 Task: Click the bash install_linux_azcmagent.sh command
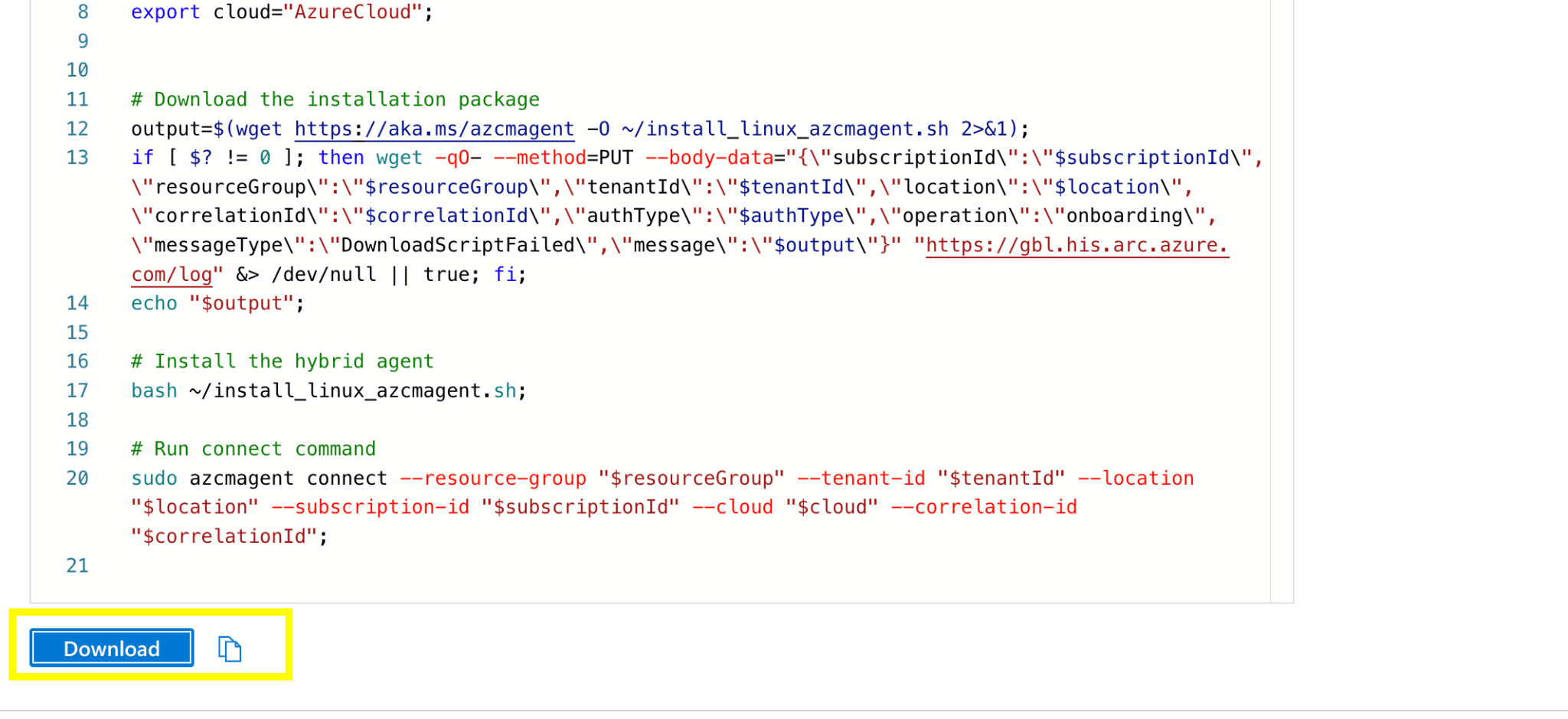(x=328, y=391)
